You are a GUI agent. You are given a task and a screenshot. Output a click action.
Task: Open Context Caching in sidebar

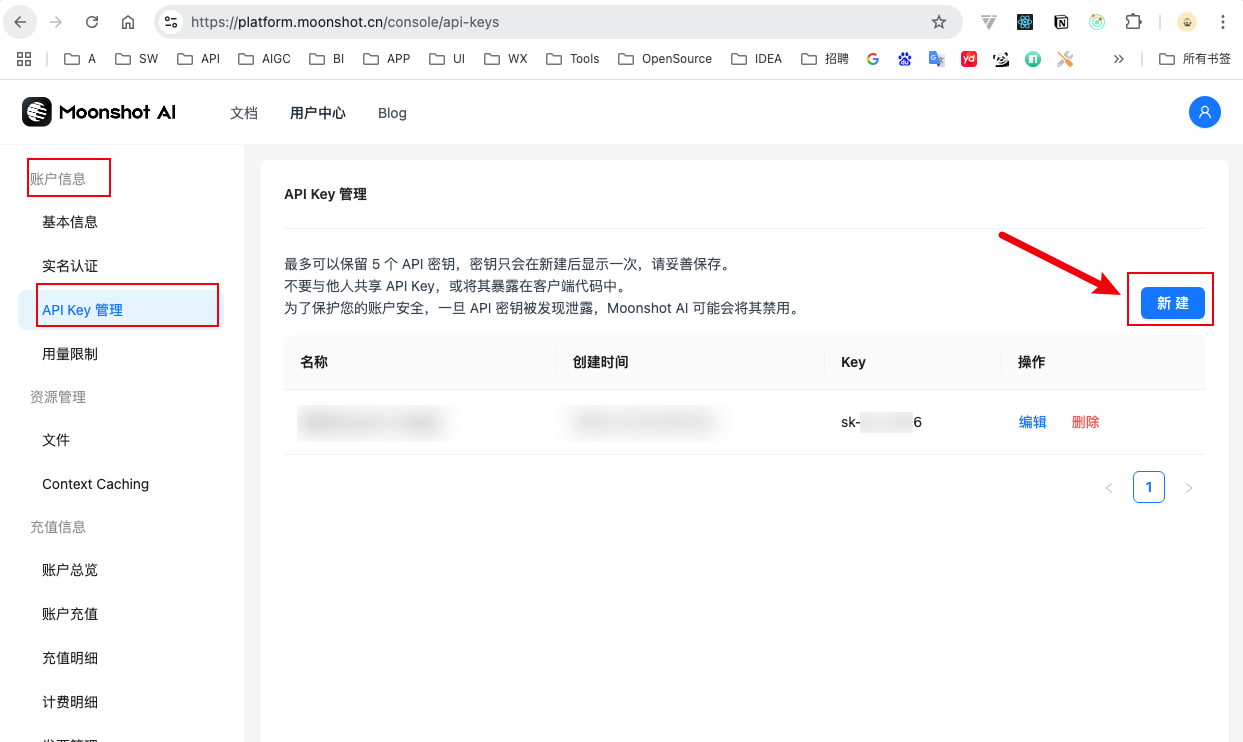[x=95, y=484]
